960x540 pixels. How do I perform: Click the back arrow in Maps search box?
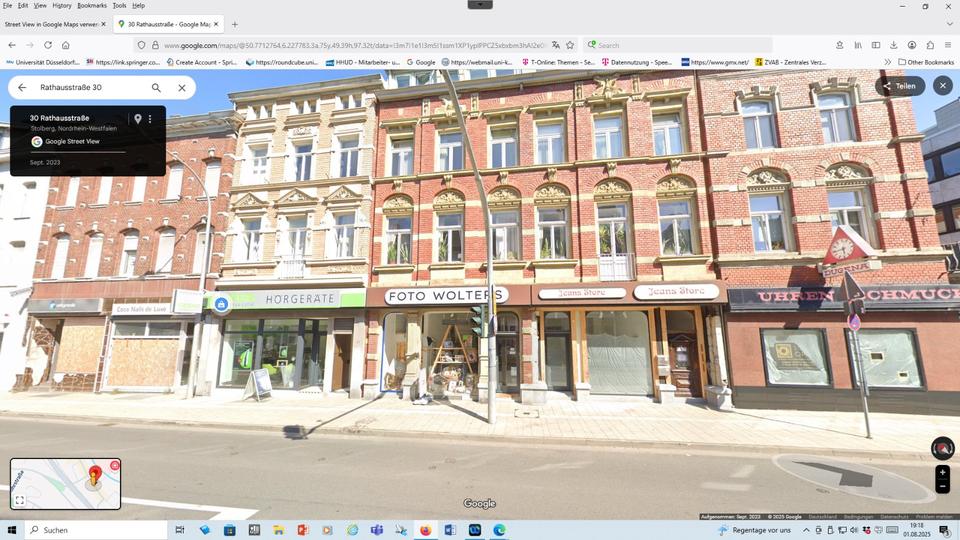(22, 88)
